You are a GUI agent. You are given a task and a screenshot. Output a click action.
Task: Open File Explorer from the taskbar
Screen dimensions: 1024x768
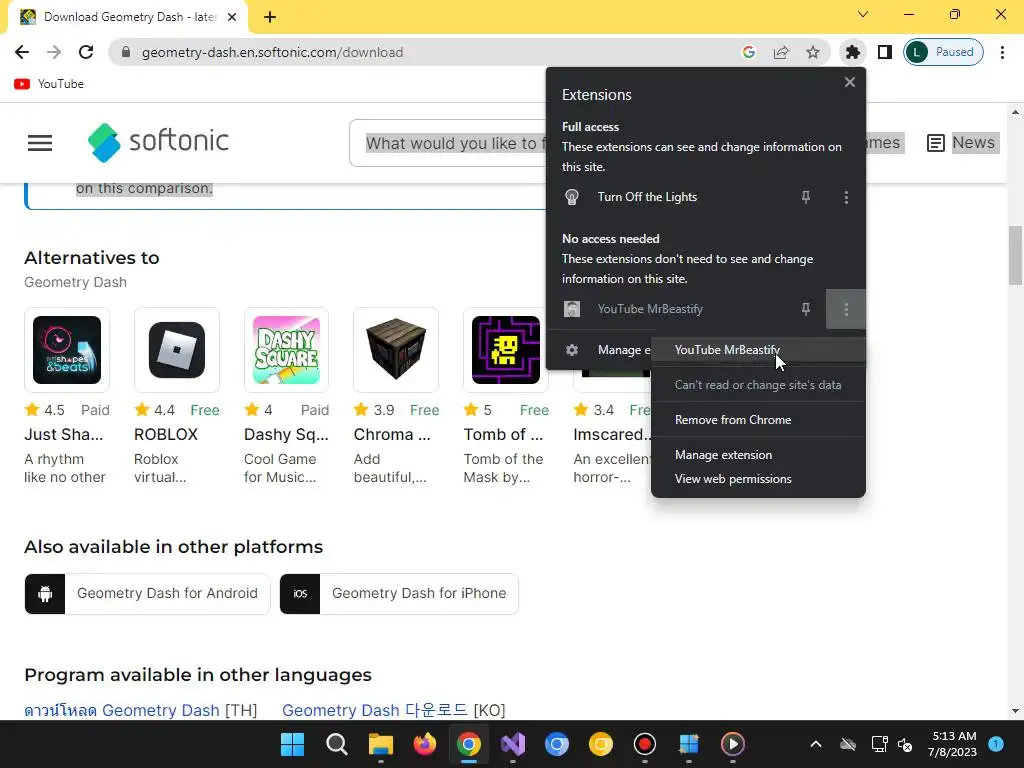(x=381, y=744)
